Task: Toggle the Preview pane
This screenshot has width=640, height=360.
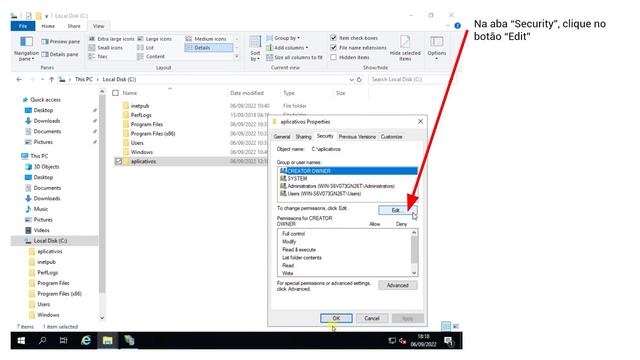Action: point(60,42)
